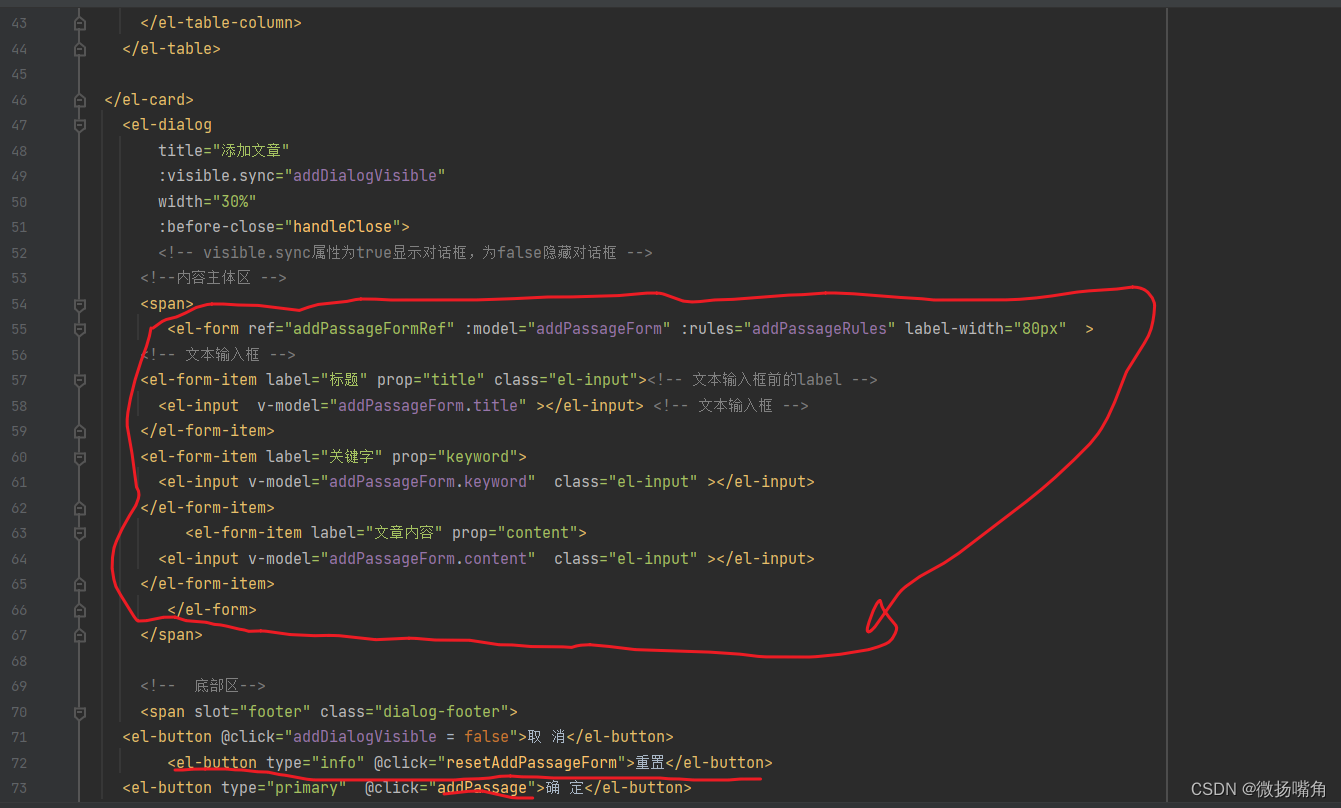
Task: Click the prop value "content" on line 63
Action: pos(538,533)
